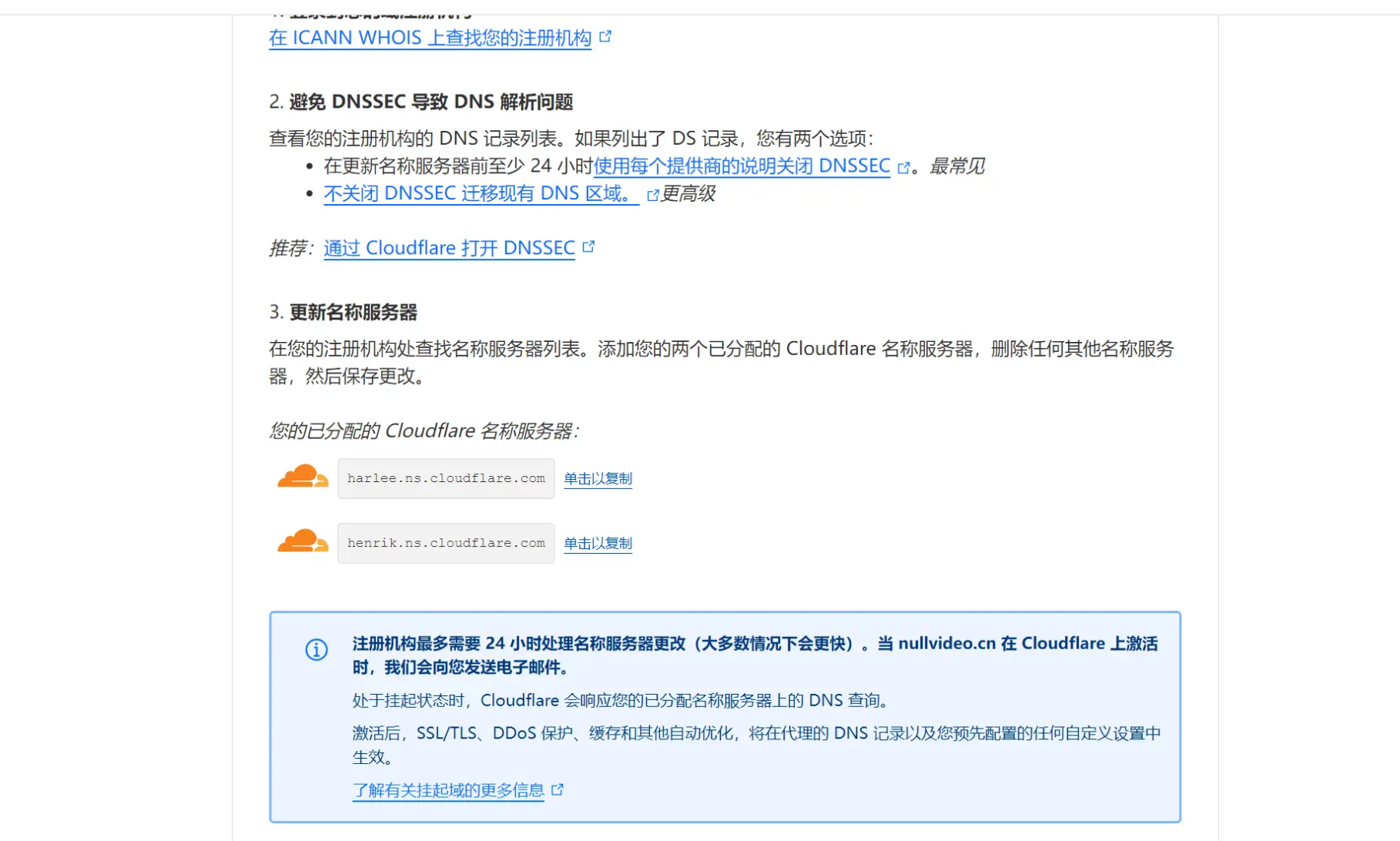Viewport: 1400px width, 841px height.
Task: Click the external-link icon beside ICANN WHOIS link
Action: point(605,36)
